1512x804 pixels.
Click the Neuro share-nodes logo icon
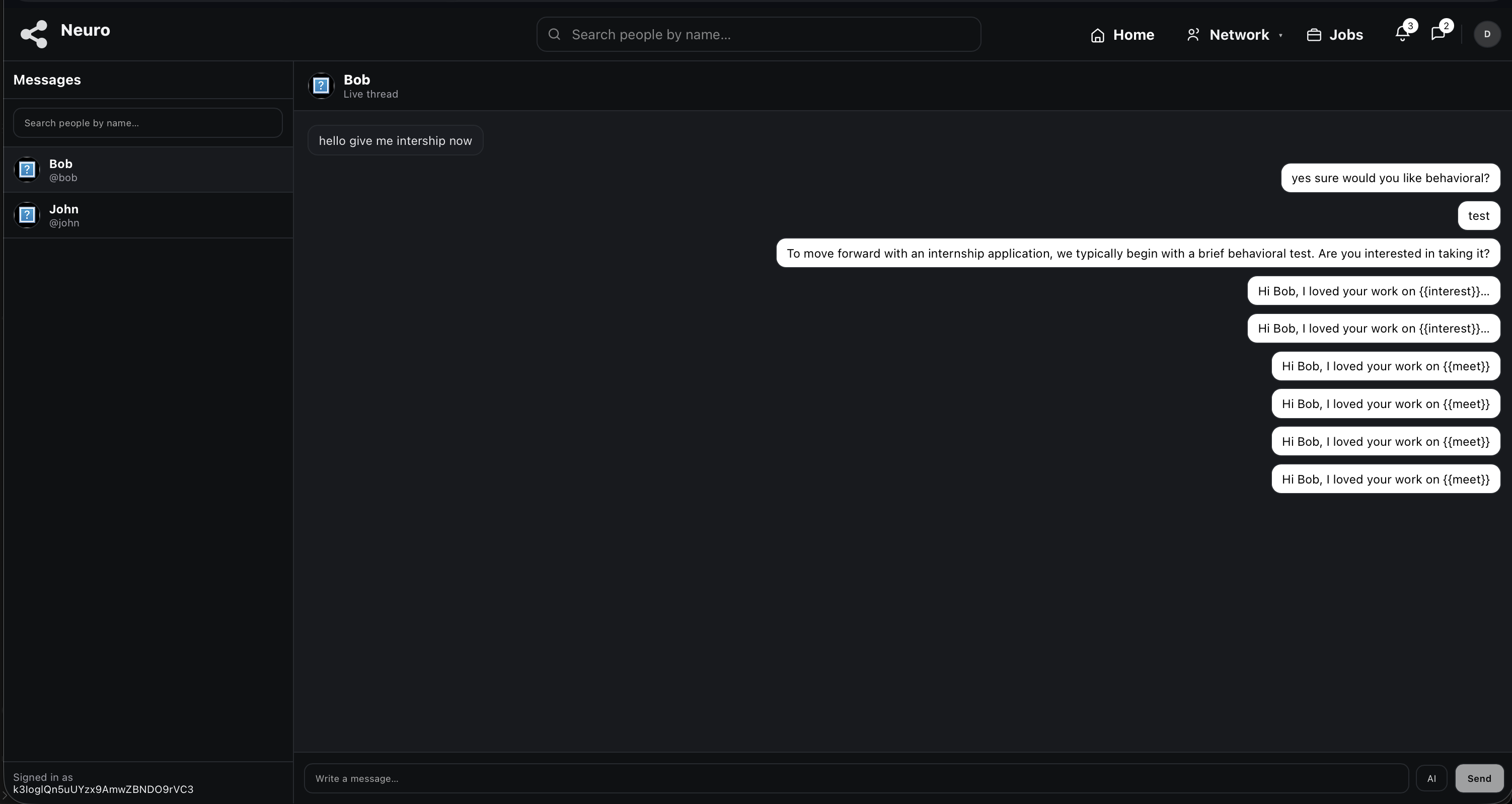tap(34, 34)
